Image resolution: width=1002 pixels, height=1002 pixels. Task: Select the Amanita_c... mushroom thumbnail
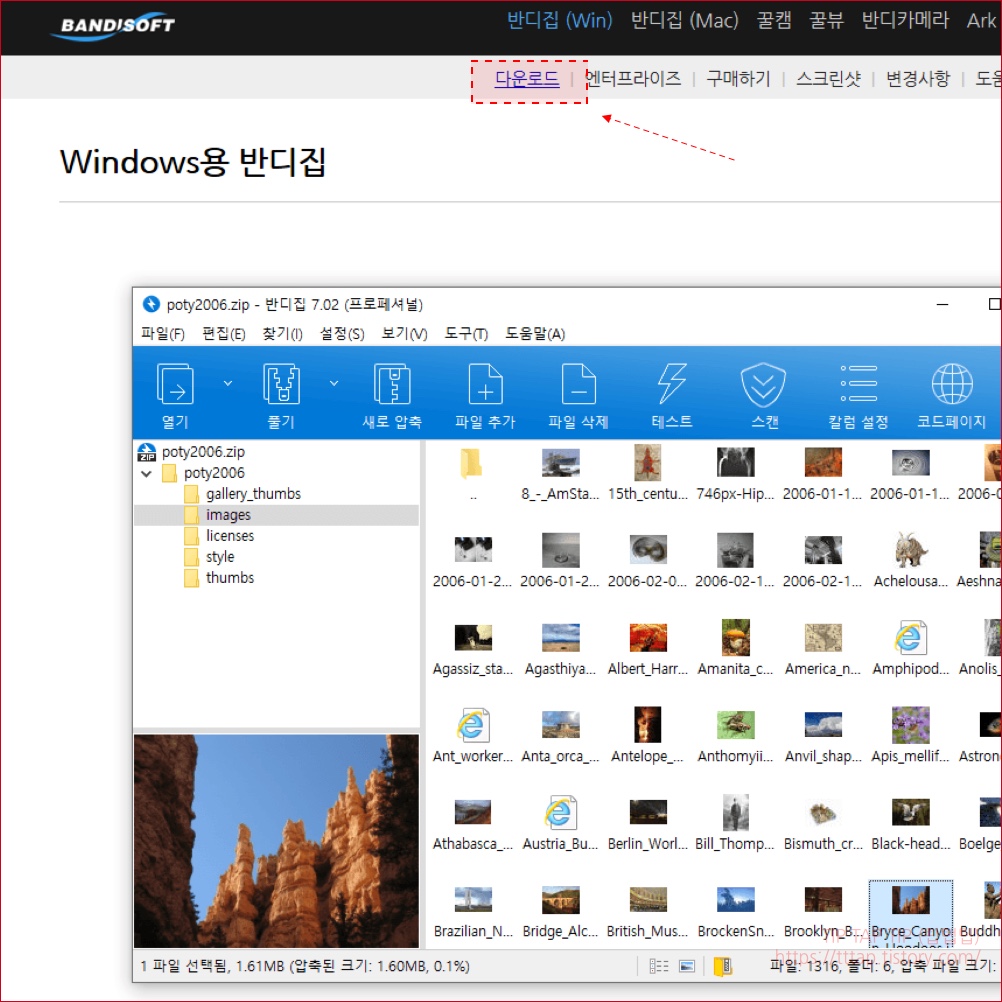click(736, 637)
